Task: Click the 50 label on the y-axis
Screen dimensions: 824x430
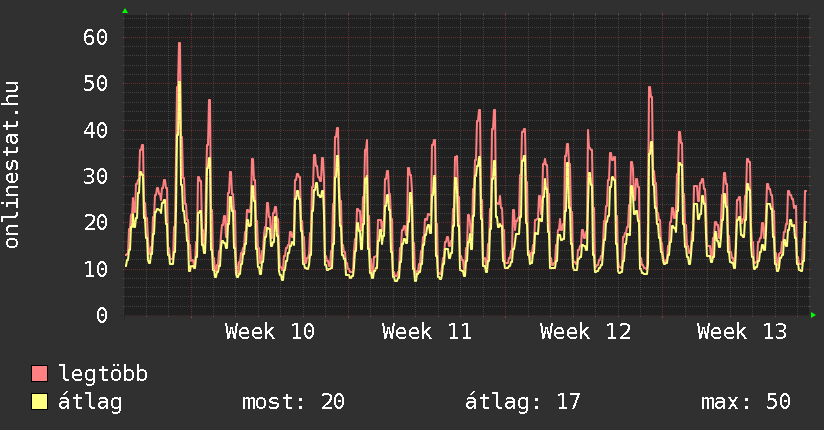Action: [95, 84]
